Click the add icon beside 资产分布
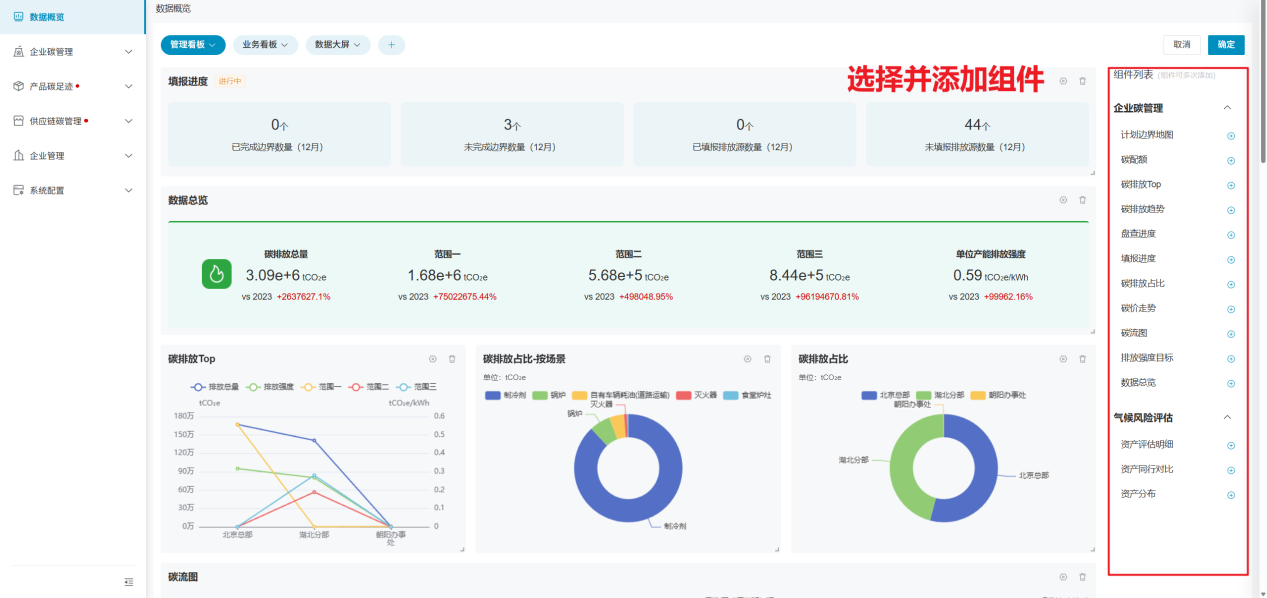1267x598 pixels. click(x=1231, y=495)
